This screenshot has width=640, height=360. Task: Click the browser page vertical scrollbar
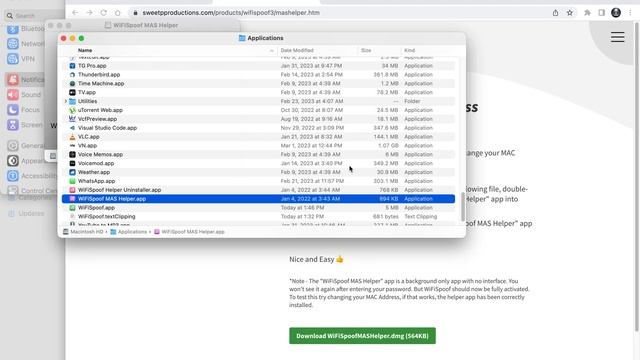(636, 176)
